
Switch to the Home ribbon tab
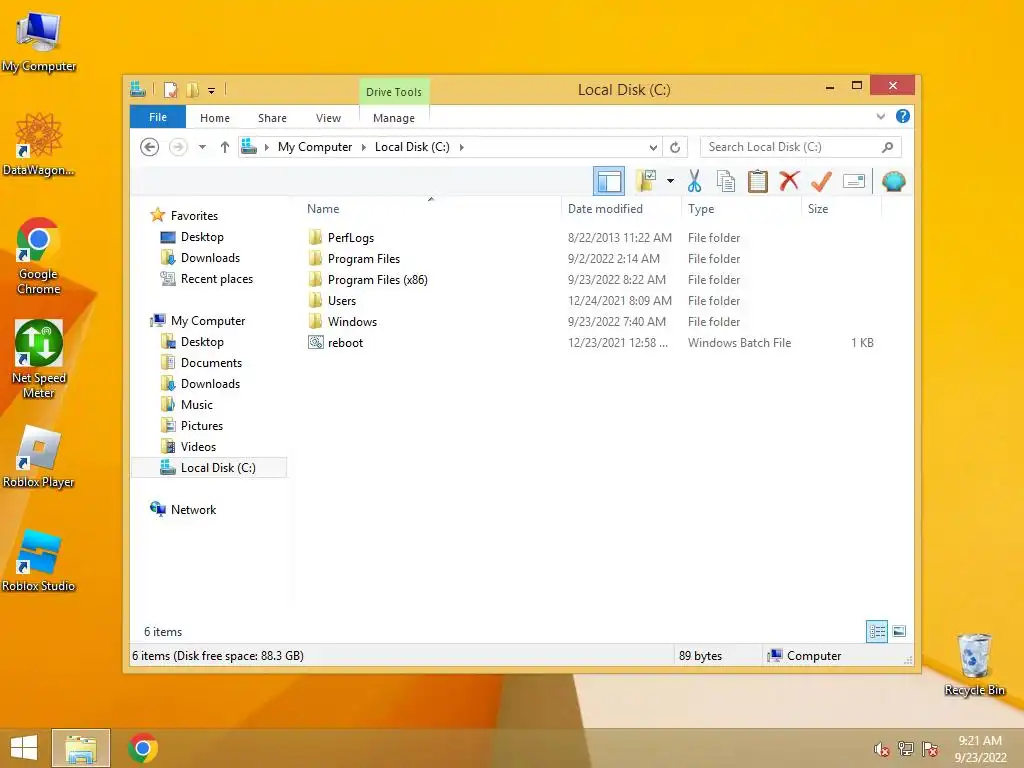click(215, 118)
